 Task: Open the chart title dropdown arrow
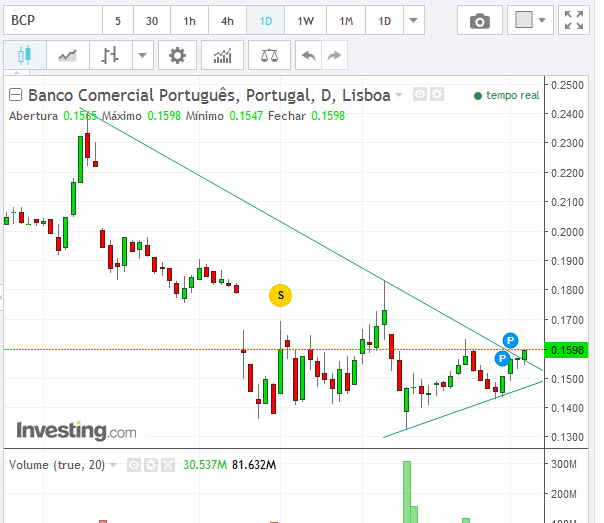pos(399,95)
